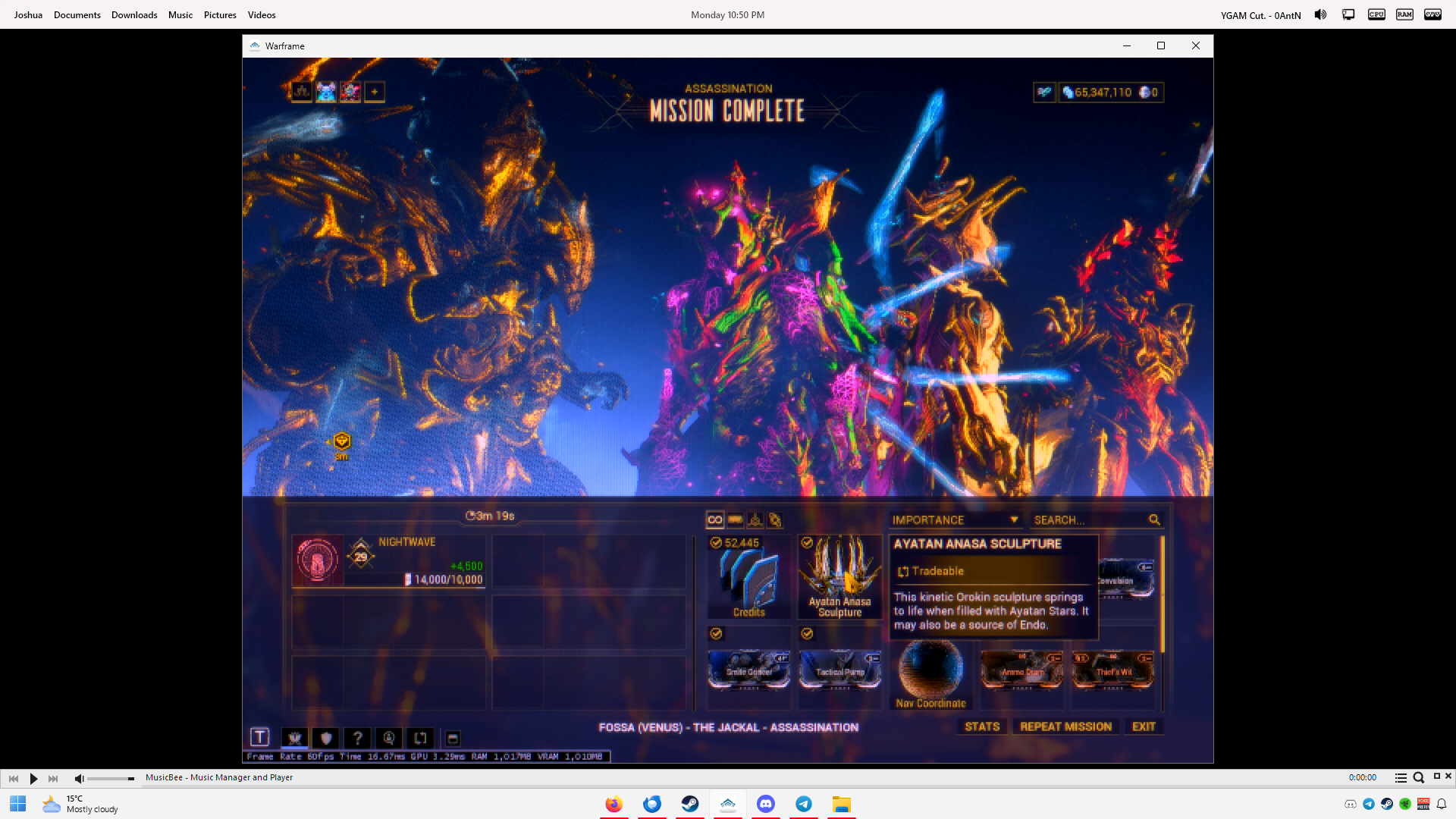Click the STATS button
The width and height of the screenshot is (1456, 819).
[982, 726]
